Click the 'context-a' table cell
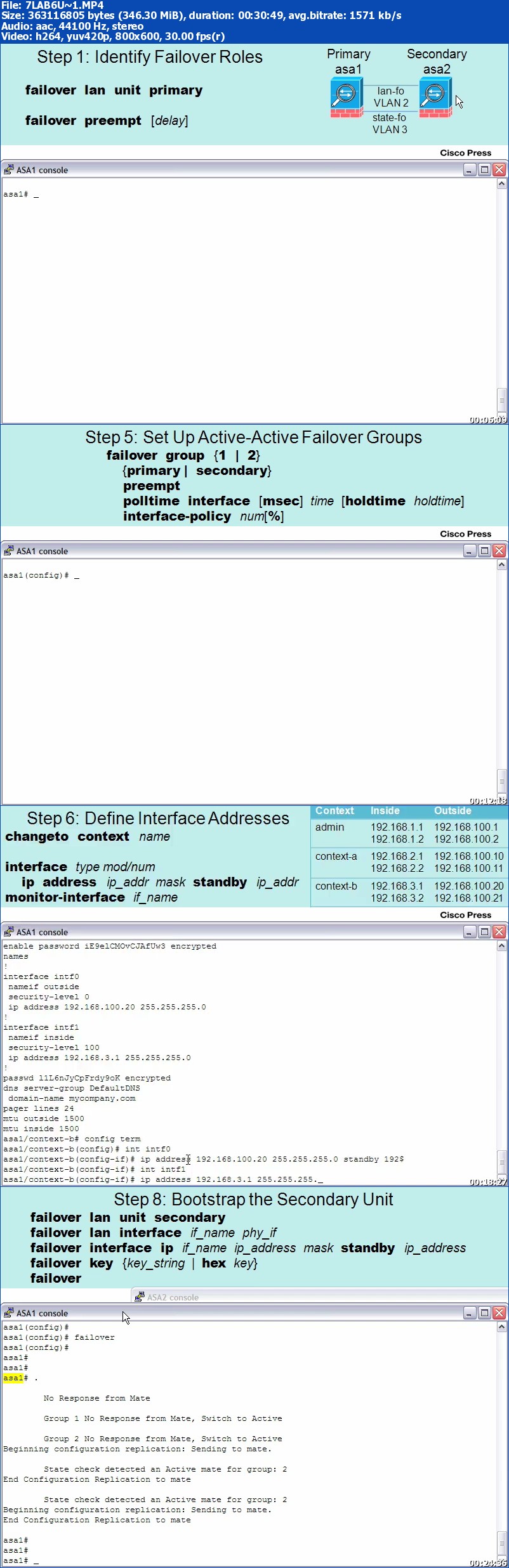This screenshot has height=1568, width=509. tap(336, 857)
